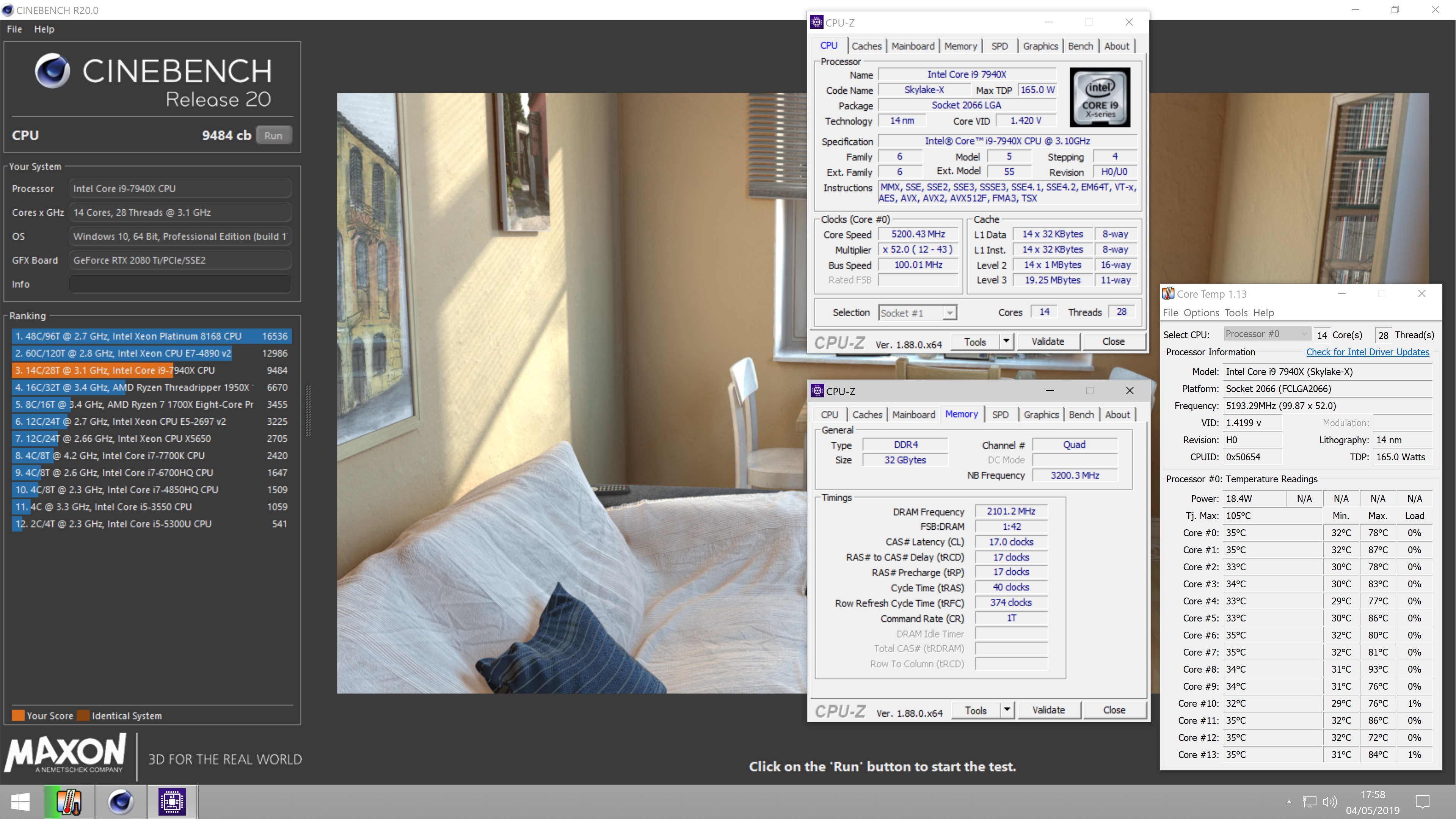
Task: Switch to Bench tab in upper CPU-Z
Action: tap(1080, 46)
